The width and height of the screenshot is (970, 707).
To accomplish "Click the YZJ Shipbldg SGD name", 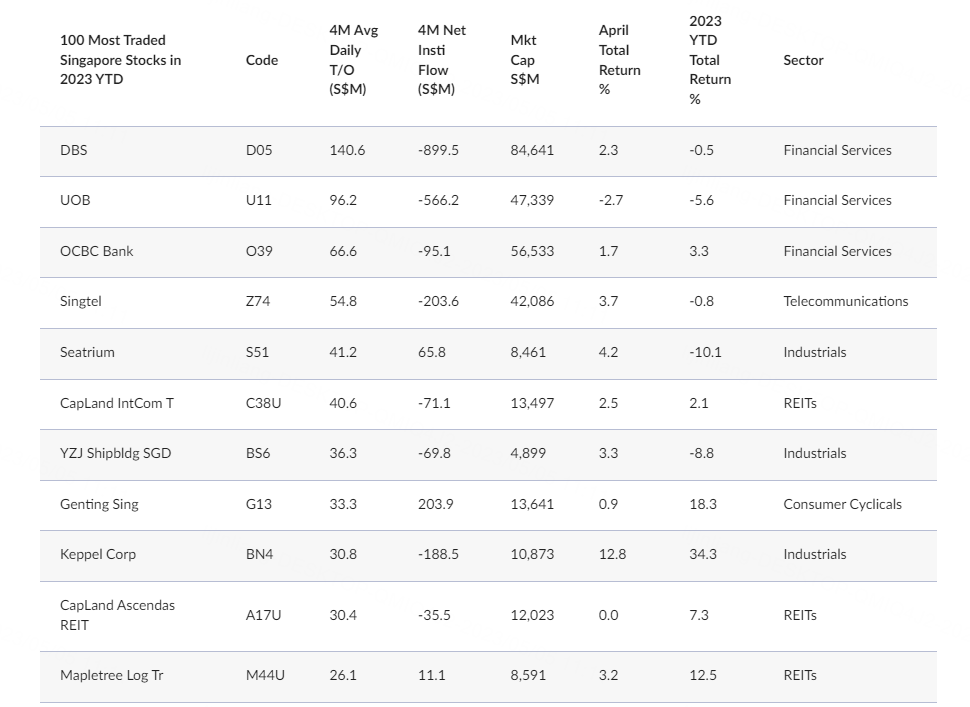I will (x=115, y=453).
